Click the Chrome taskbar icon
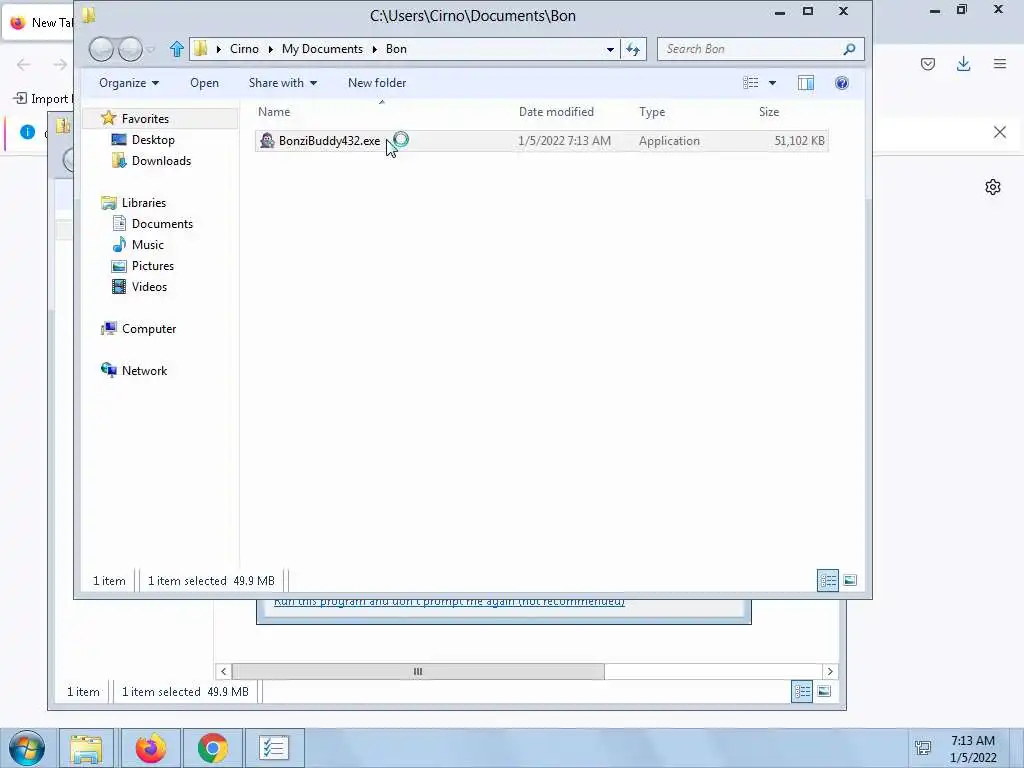This screenshot has height=768, width=1024. tap(213, 748)
